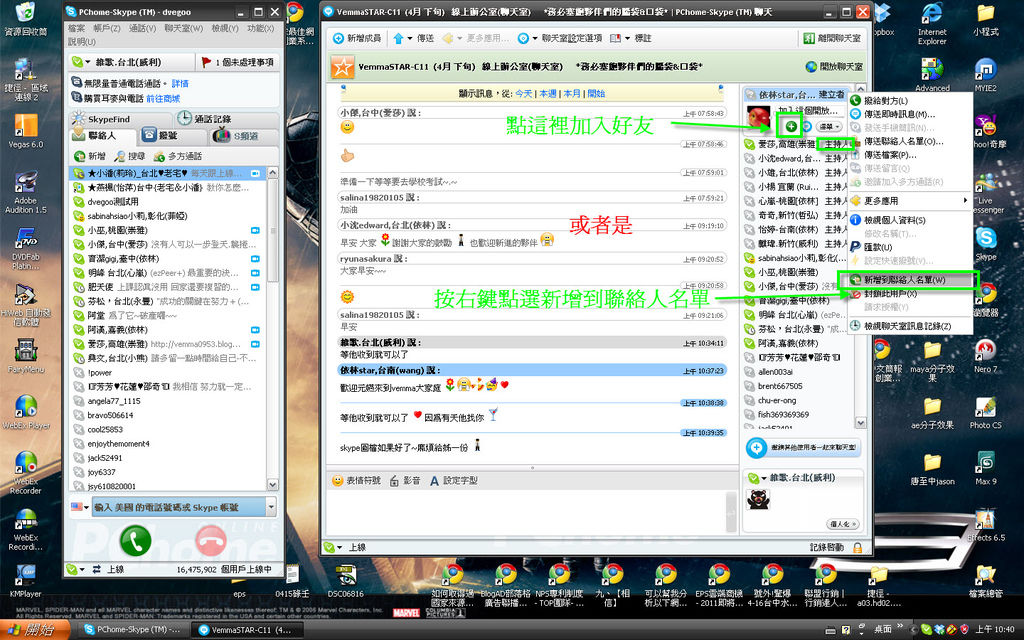Click 表情符號 emoticon icon above message box
This screenshot has height=640, width=1024.
coord(338,481)
